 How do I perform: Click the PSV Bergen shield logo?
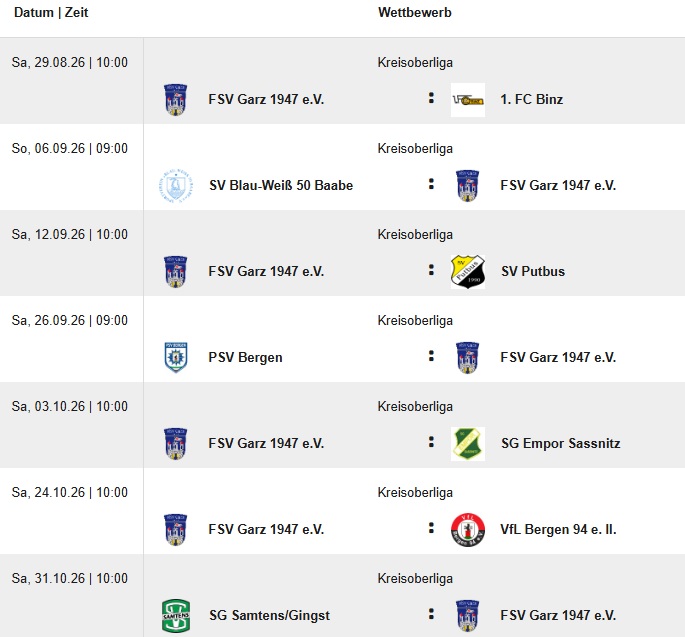176,357
